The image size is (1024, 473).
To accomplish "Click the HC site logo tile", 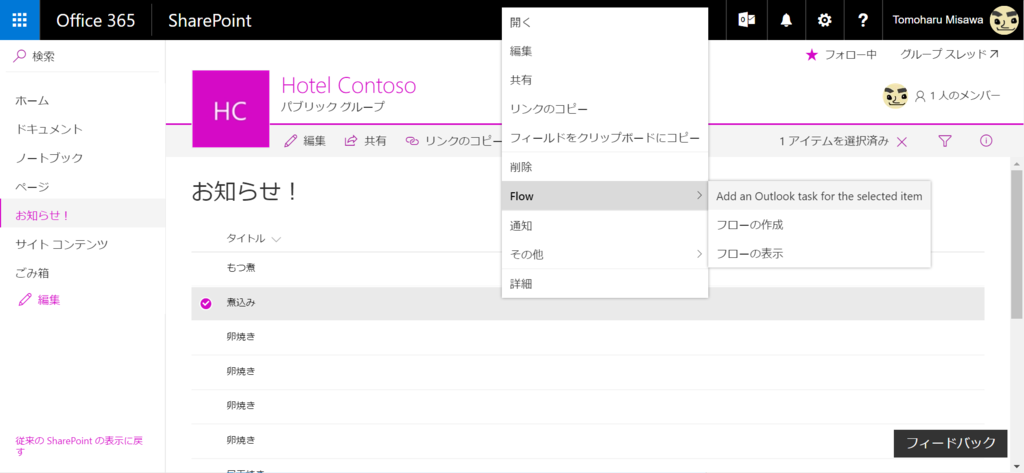I will click(x=231, y=108).
